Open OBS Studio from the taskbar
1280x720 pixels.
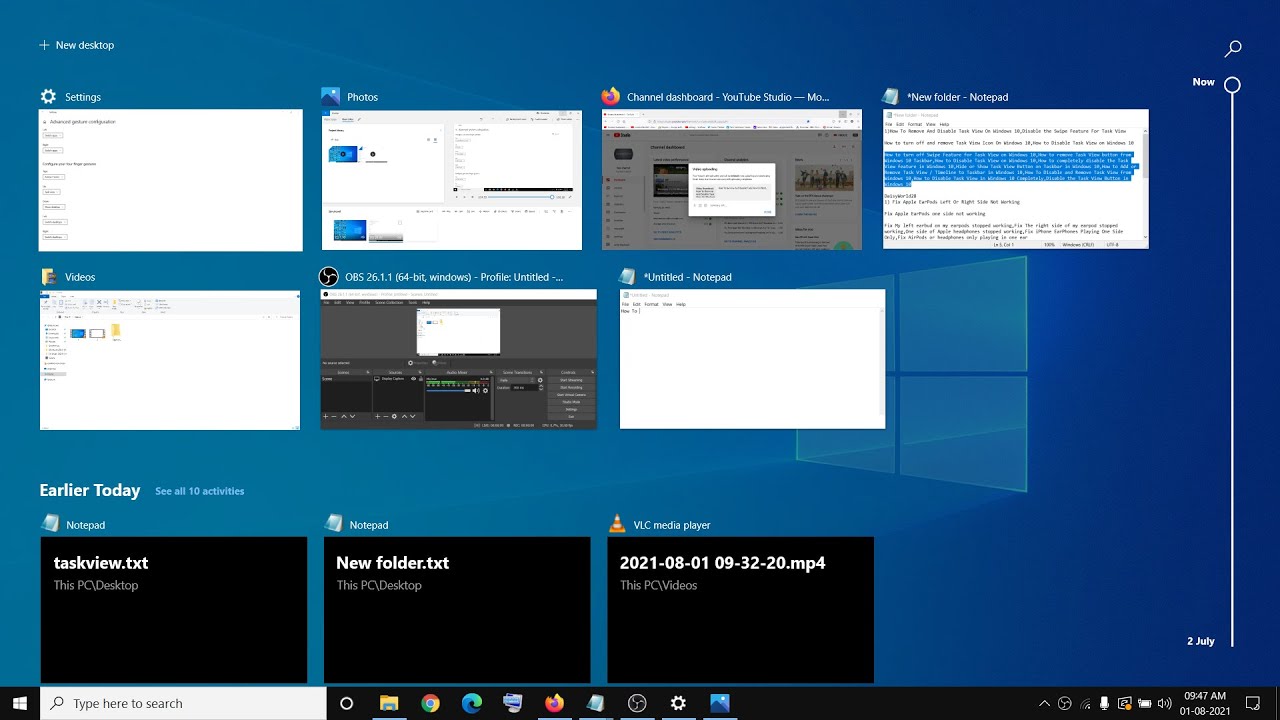point(637,704)
